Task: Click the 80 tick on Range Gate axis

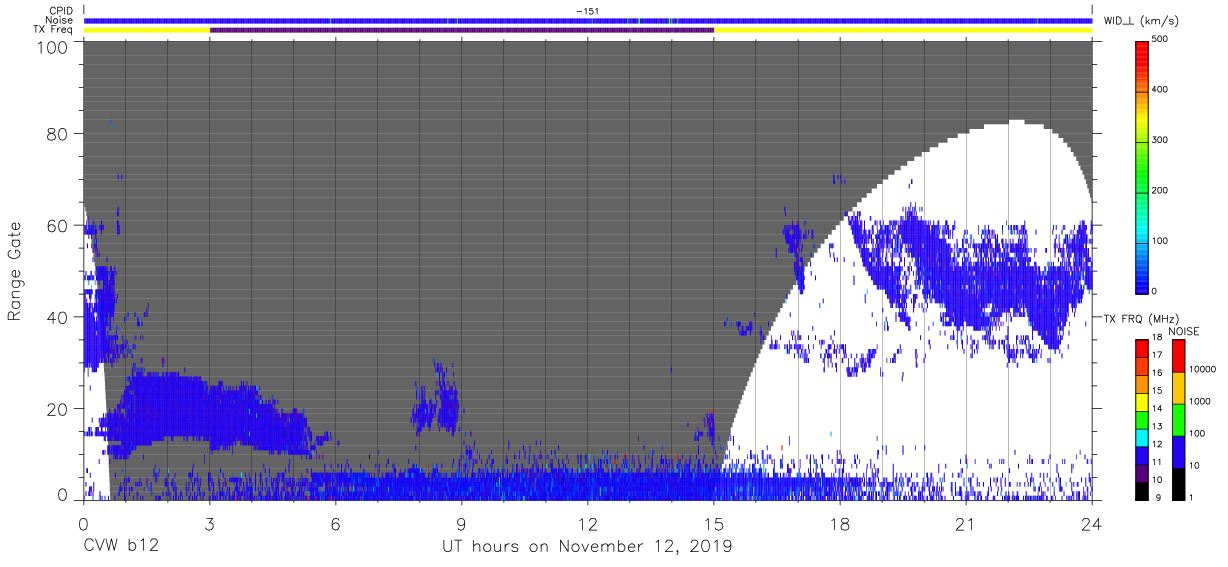Action: (58, 134)
